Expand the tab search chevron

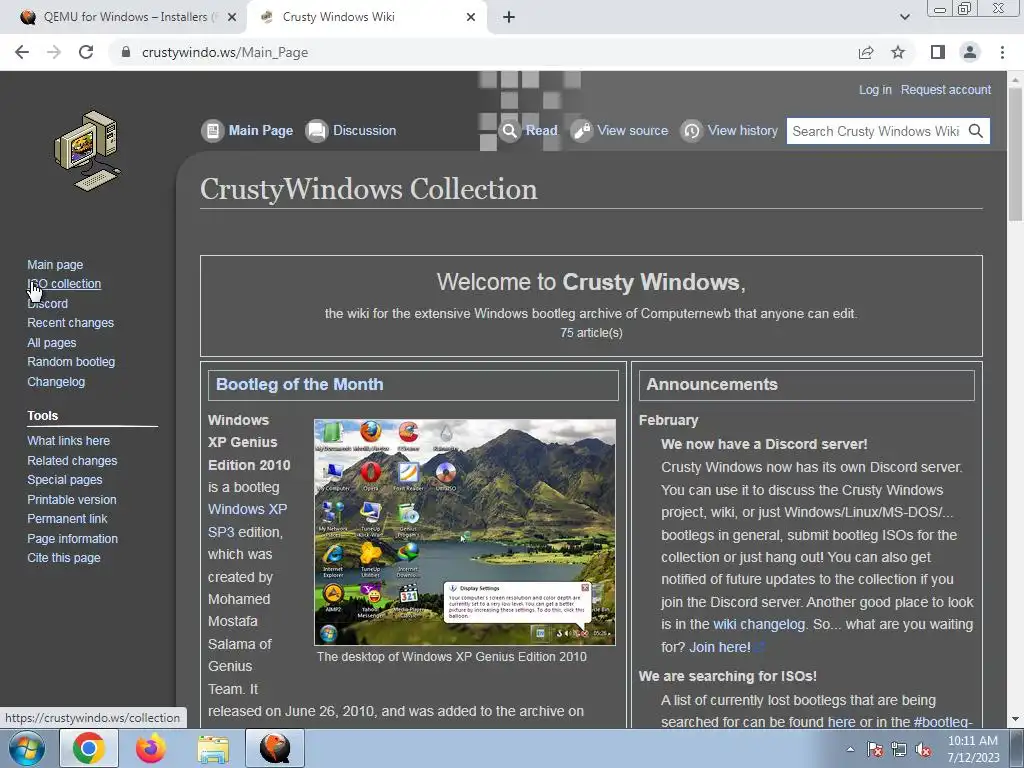pos(904,17)
